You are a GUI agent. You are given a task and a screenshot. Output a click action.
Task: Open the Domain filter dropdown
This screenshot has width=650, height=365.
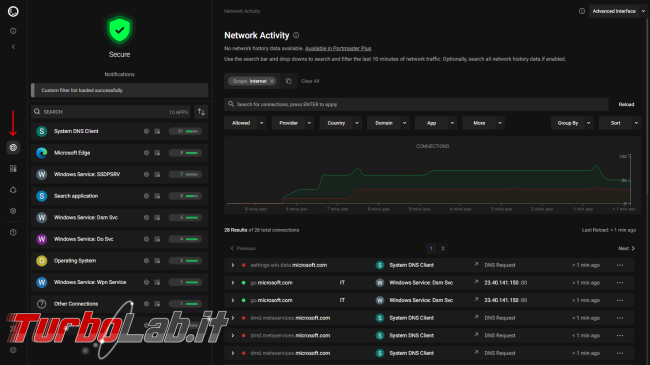(x=388, y=123)
